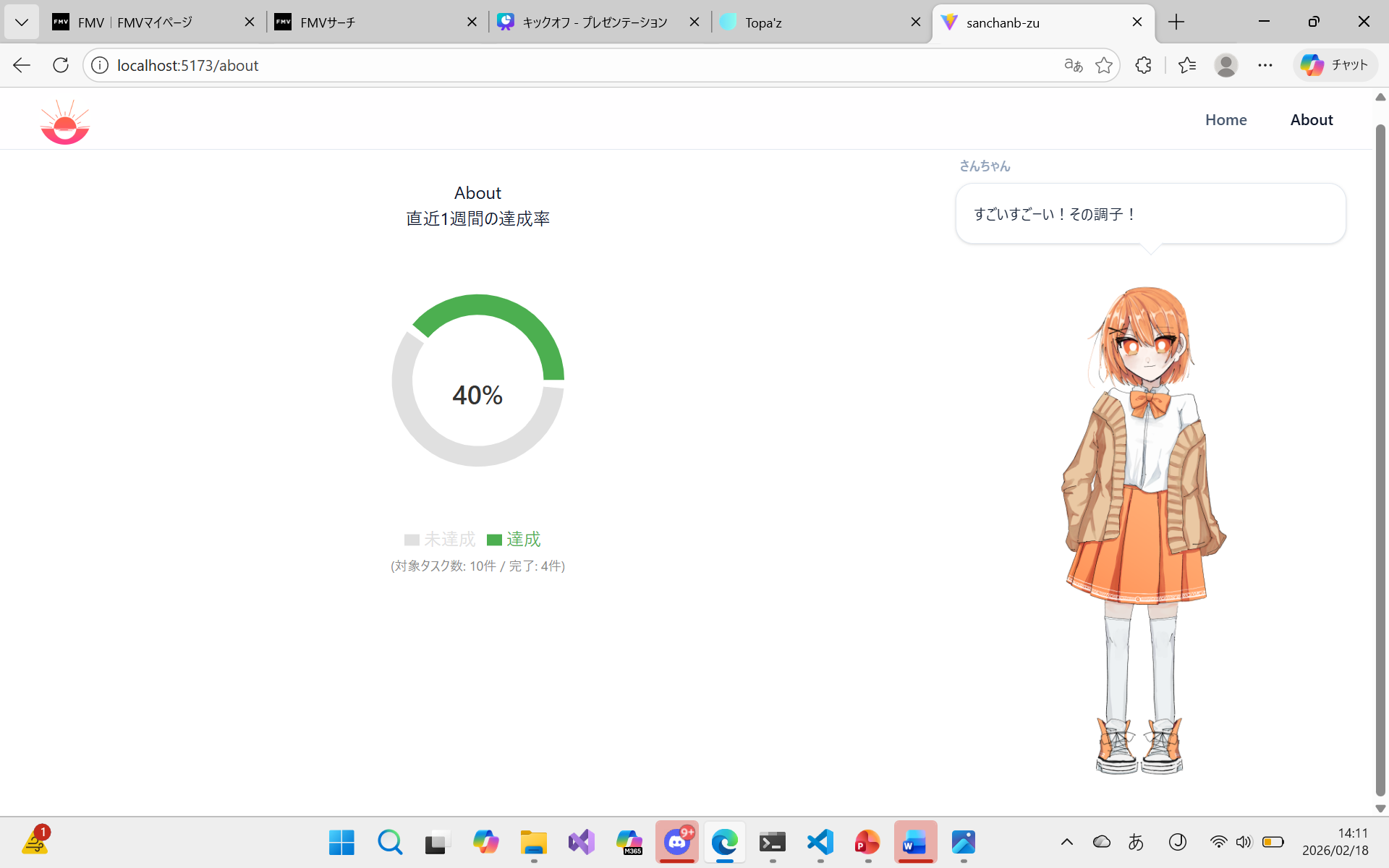Viewport: 1389px width, 868px height.
Task: Refresh the page with reload icon
Action: [x=61, y=65]
